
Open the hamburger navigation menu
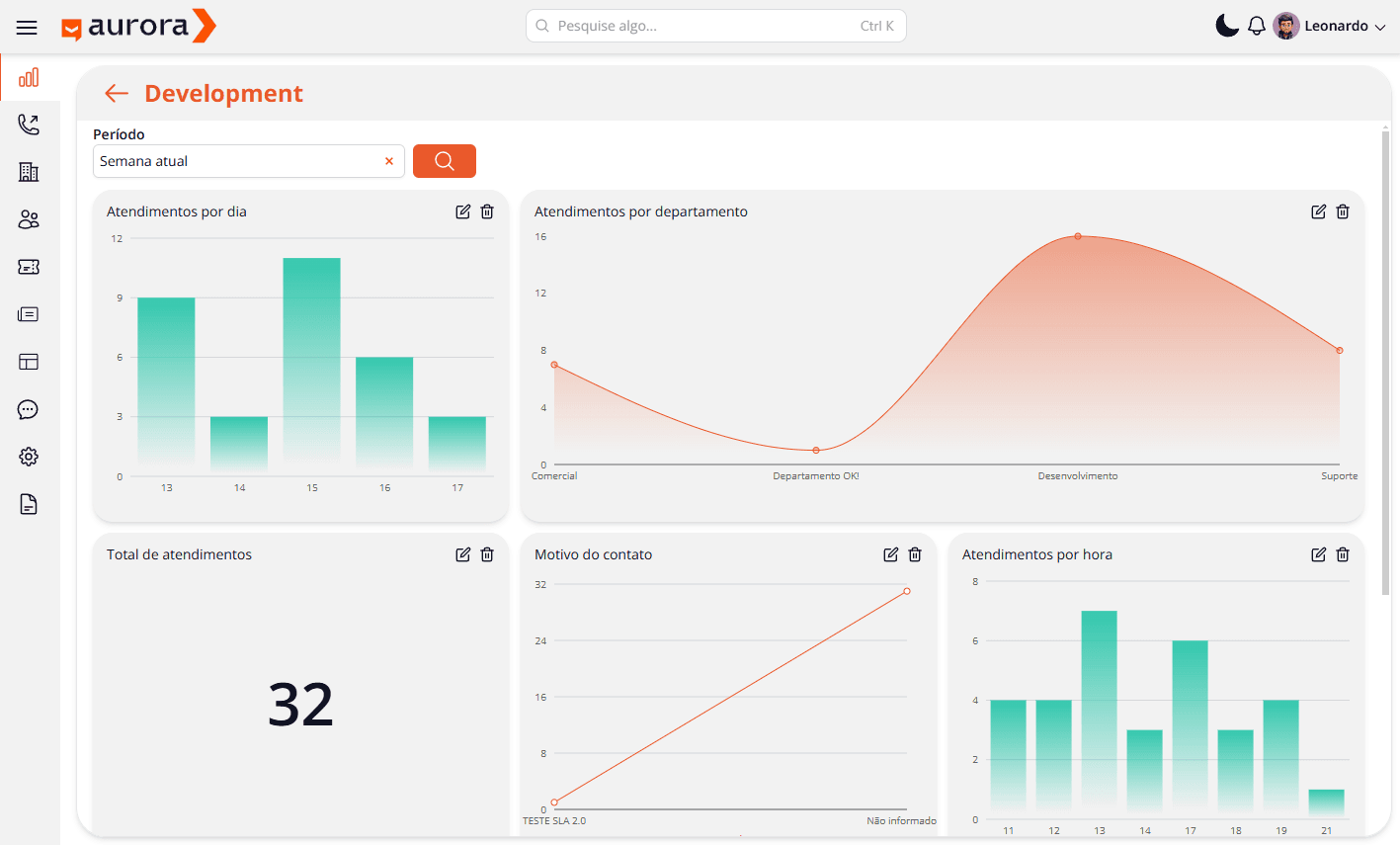(x=27, y=28)
